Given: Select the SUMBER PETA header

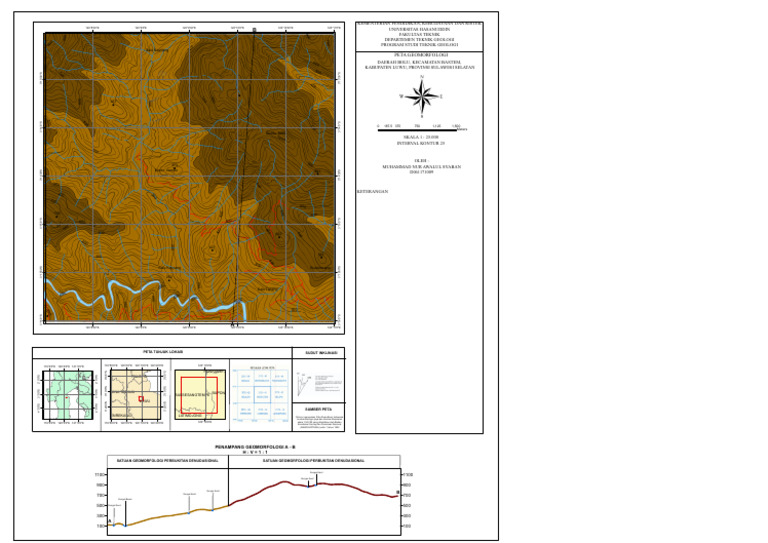Looking at the screenshot, I should (x=313, y=408).
